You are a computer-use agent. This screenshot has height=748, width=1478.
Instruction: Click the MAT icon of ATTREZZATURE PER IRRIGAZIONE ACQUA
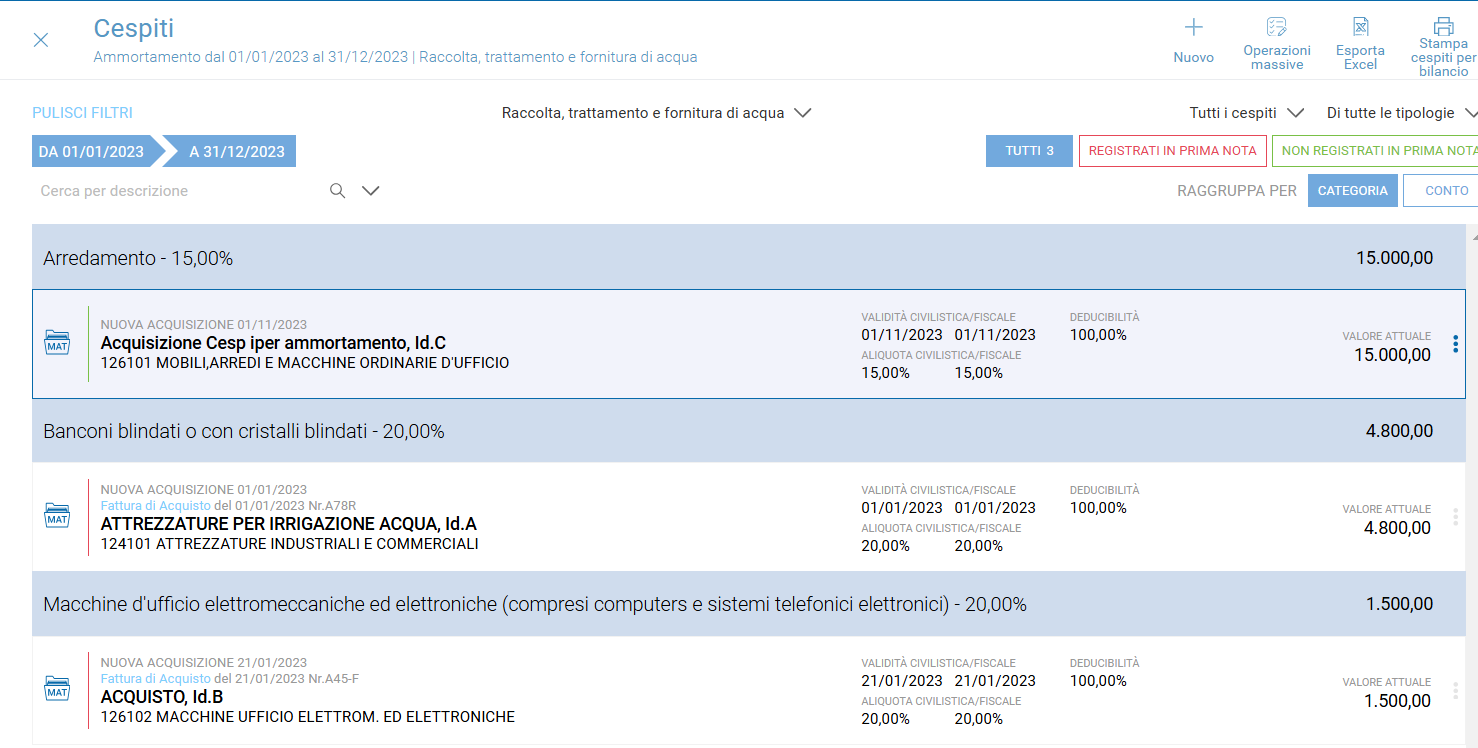coord(57,516)
